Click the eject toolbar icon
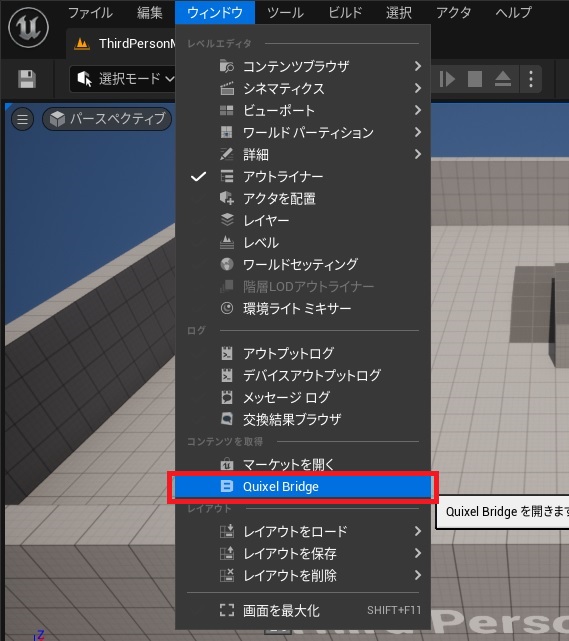The width and height of the screenshot is (569, 641). point(503,78)
